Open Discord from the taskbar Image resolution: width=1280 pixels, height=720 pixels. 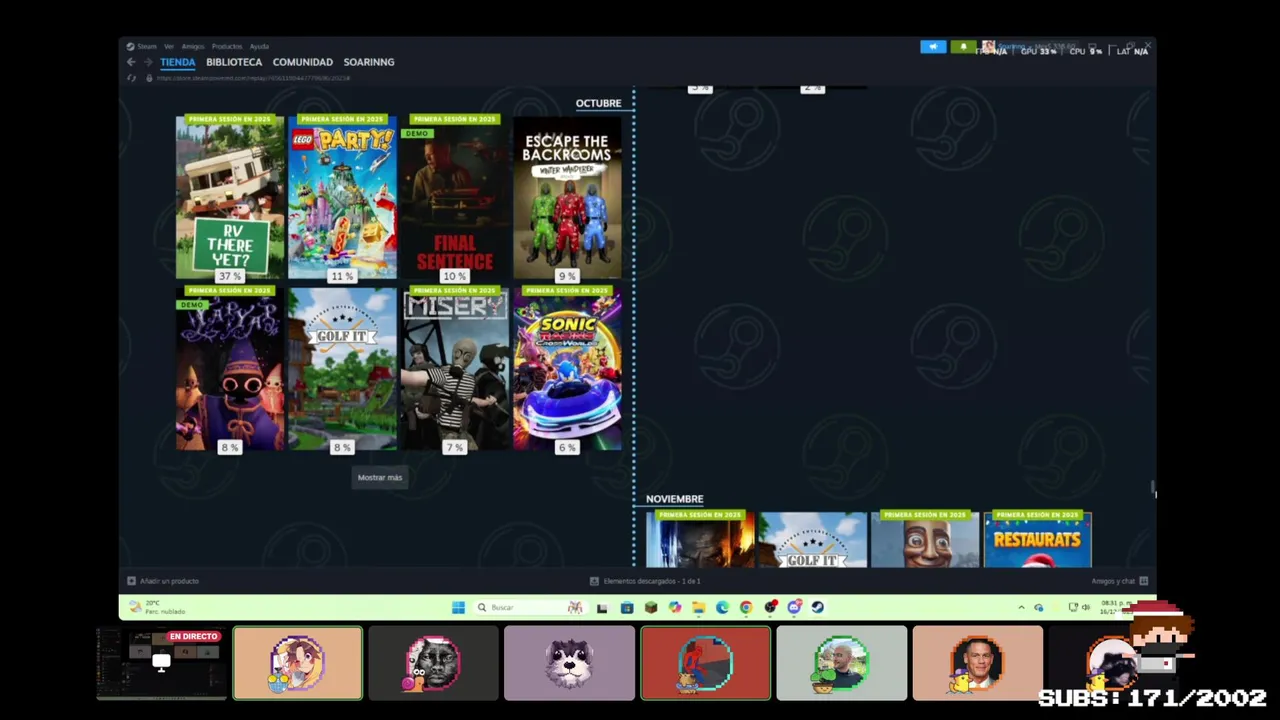point(794,607)
